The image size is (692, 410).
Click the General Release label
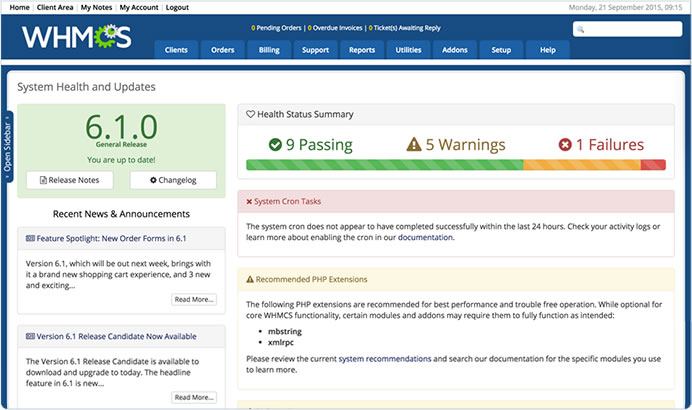coord(121,144)
